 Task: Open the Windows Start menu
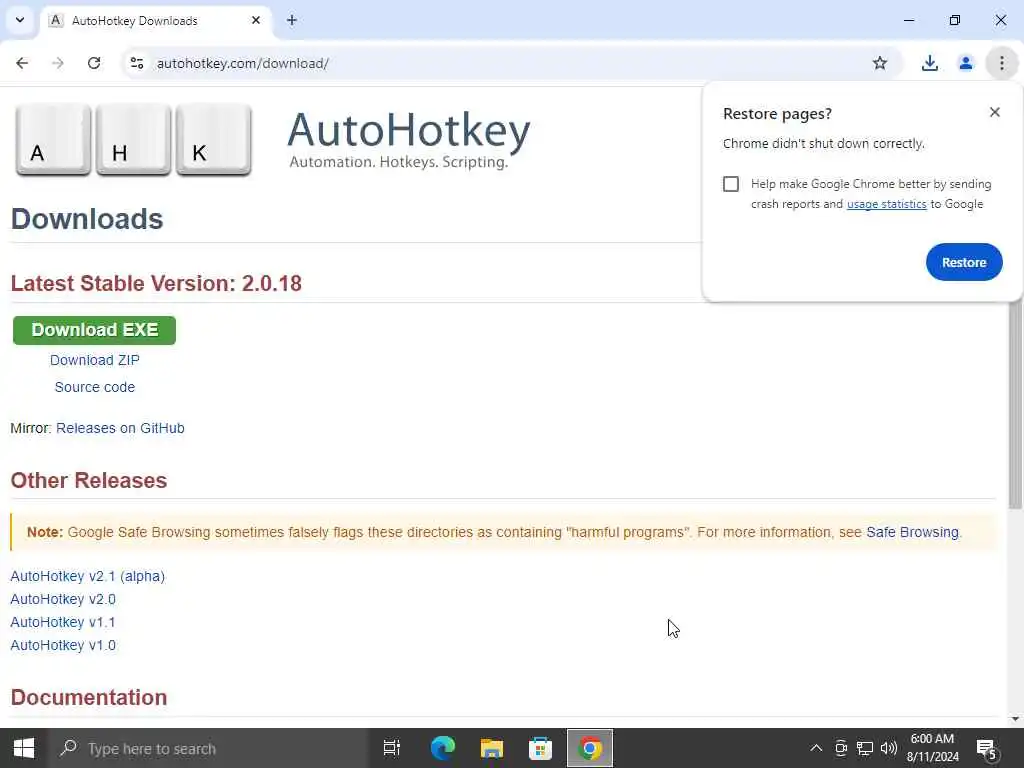click(24, 748)
